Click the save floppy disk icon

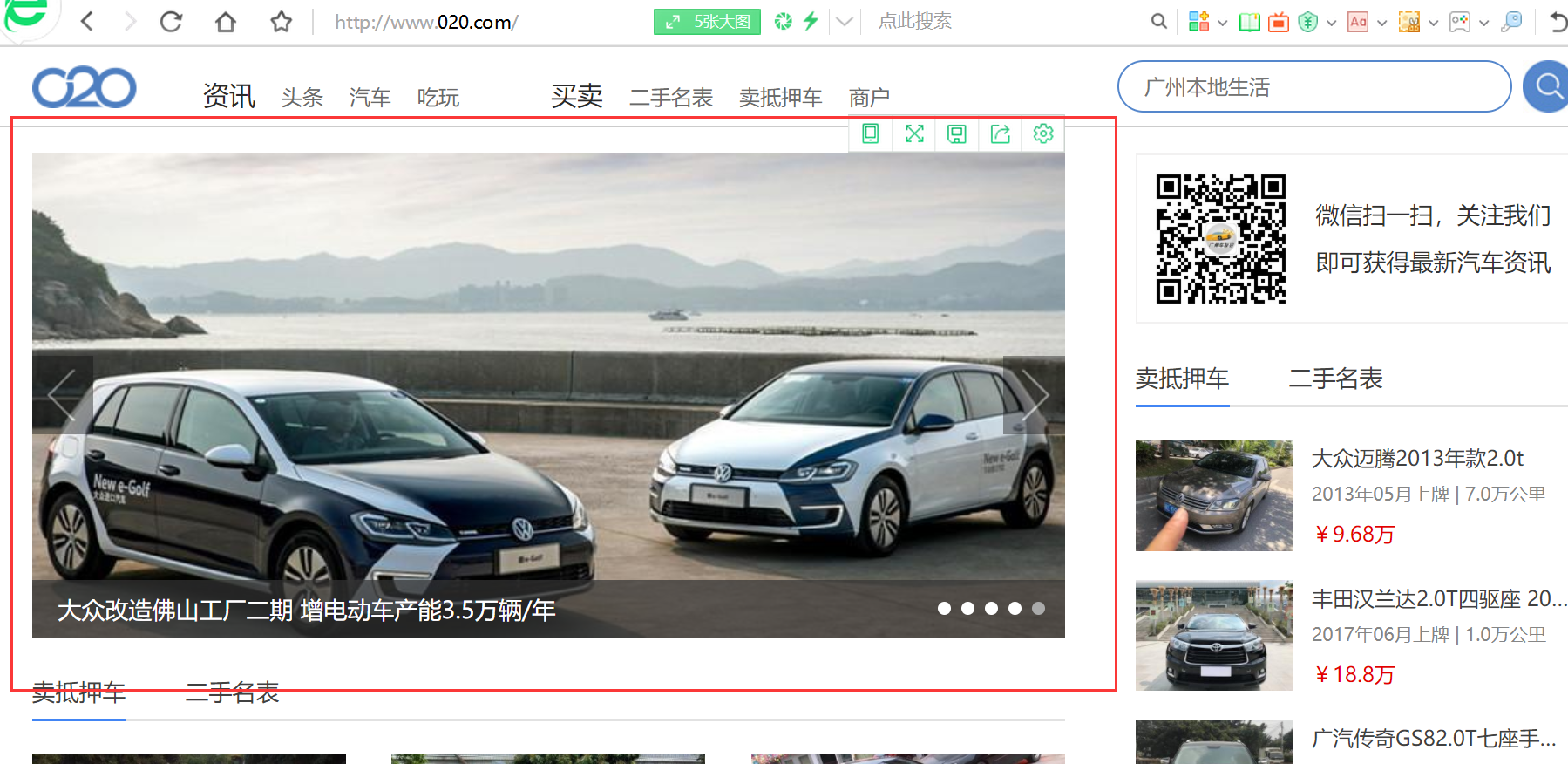pyautogui.click(x=957, y=133)
